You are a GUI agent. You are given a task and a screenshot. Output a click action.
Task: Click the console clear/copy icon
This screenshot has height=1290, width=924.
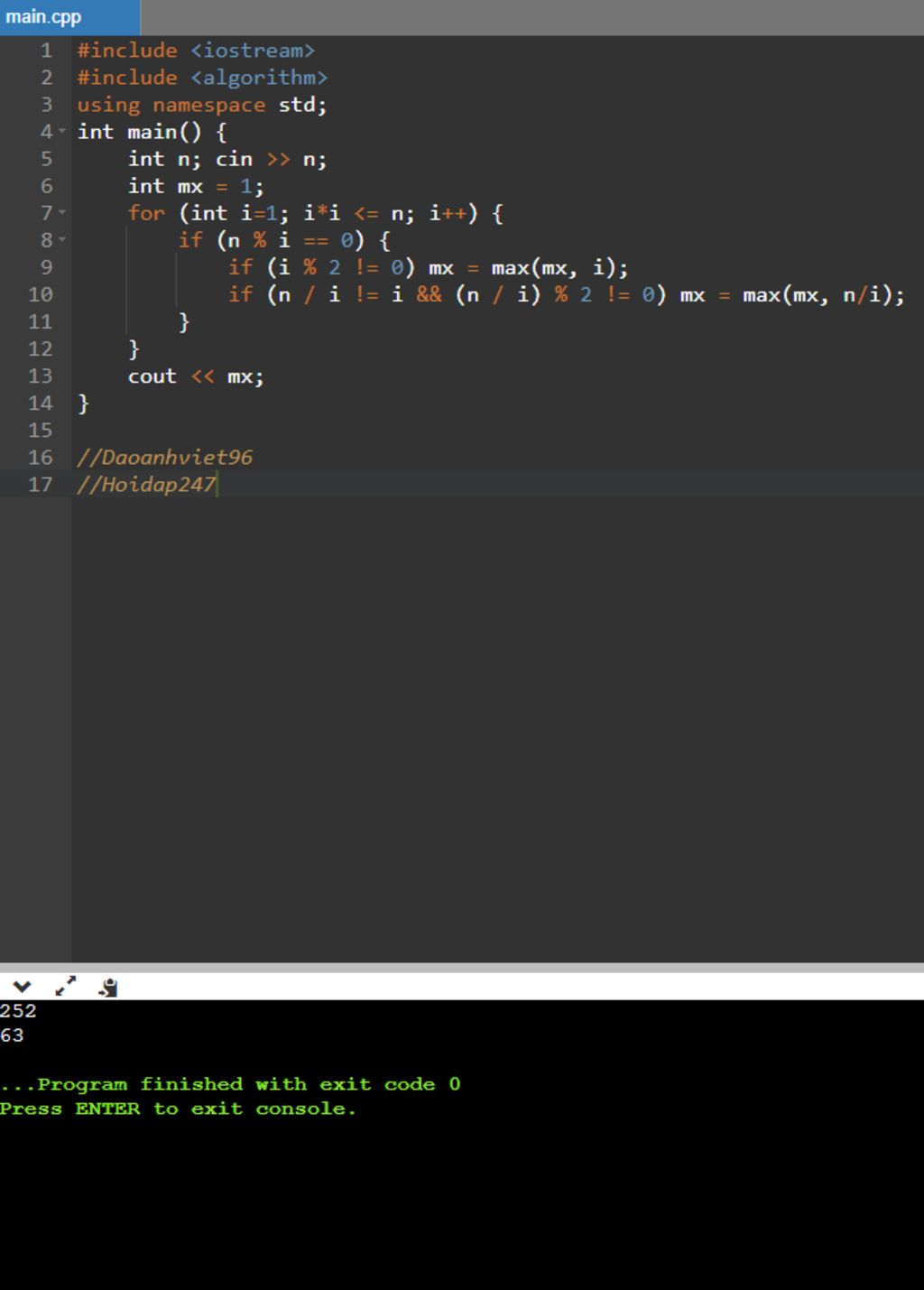(108, 987)
